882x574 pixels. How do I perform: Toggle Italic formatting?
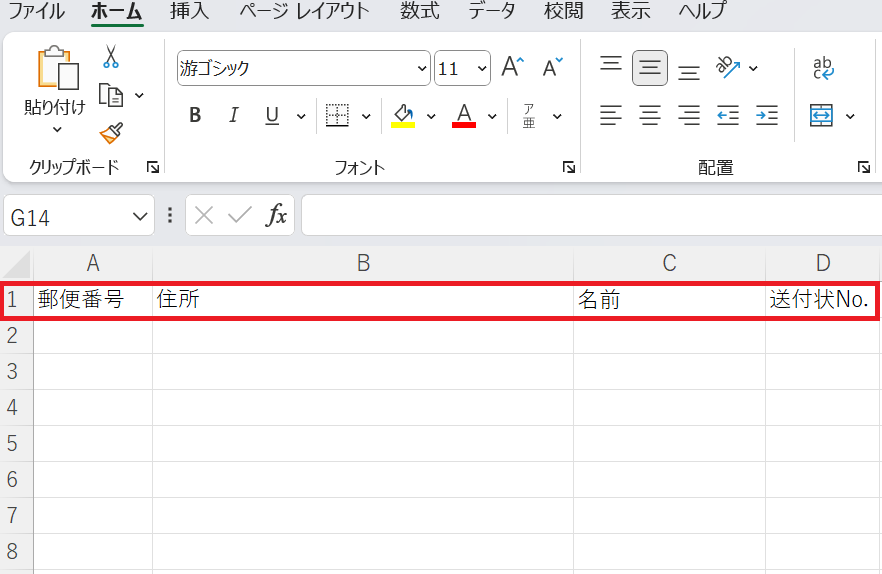pos(234,116)
